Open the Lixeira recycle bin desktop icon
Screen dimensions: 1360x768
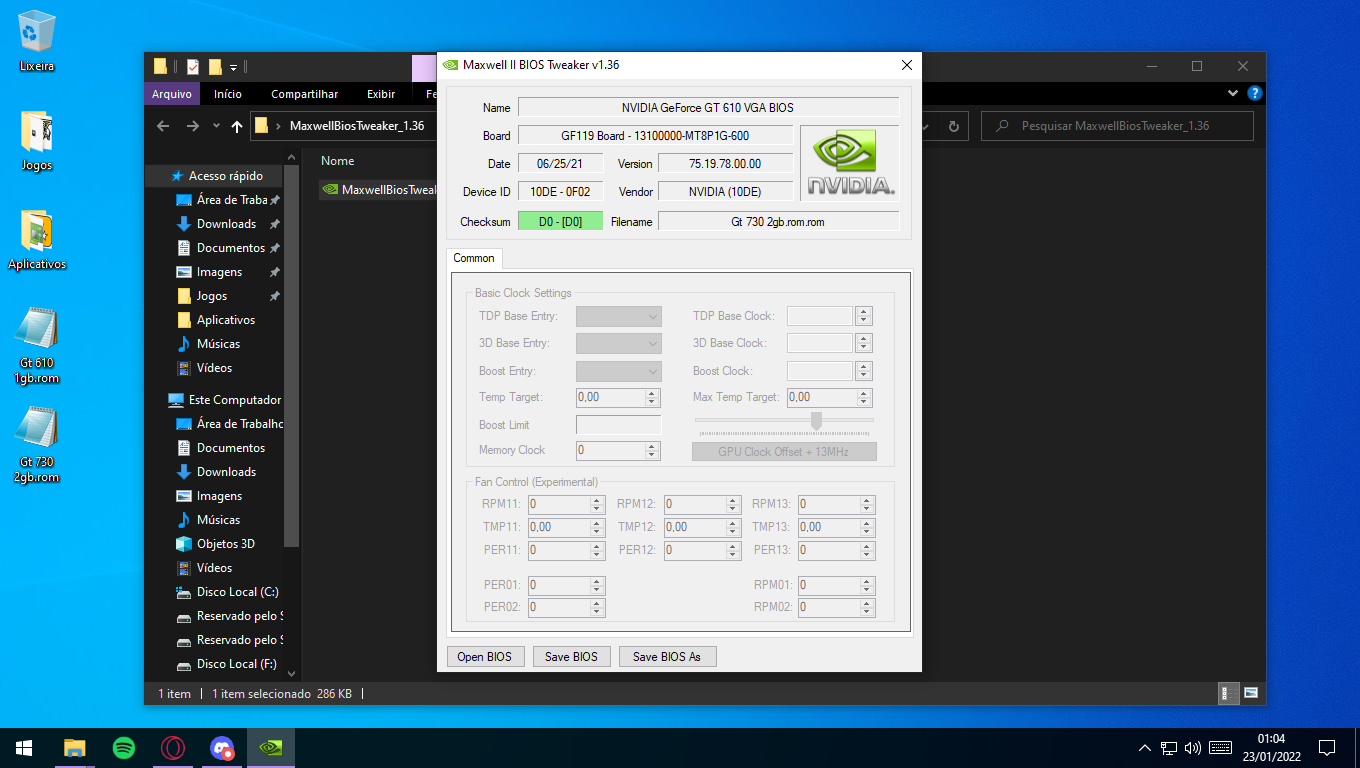click(37, 41)
